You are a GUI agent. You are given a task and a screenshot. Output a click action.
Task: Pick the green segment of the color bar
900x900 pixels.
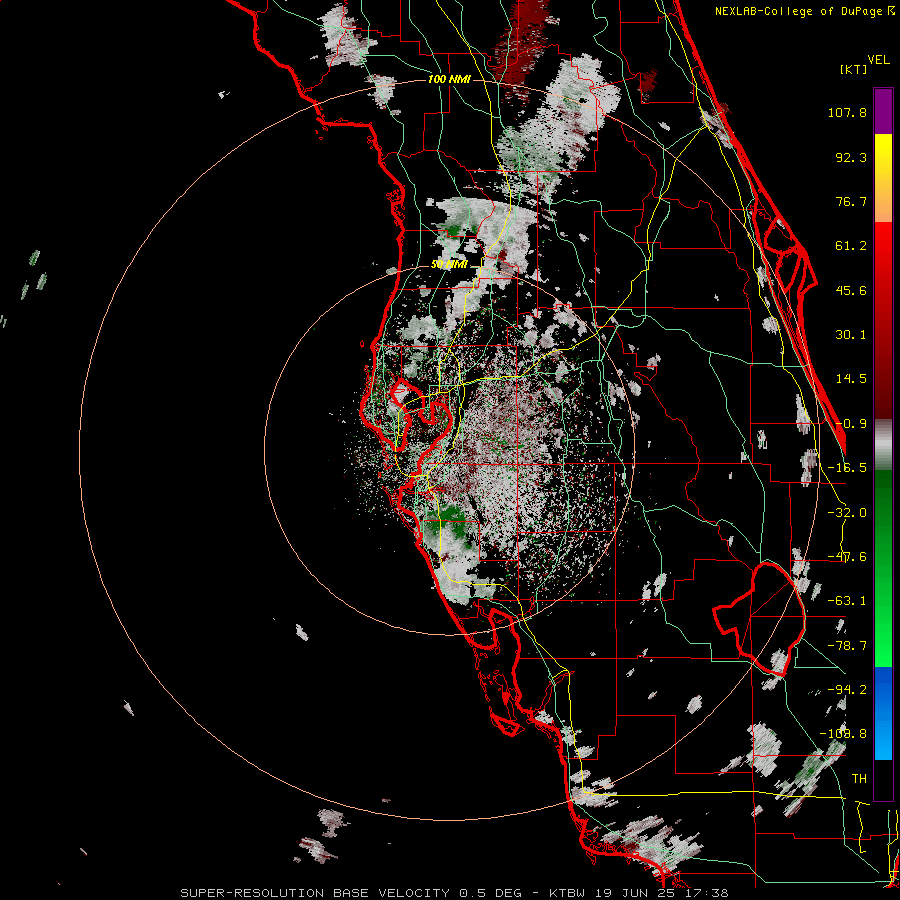coord(883,568)
